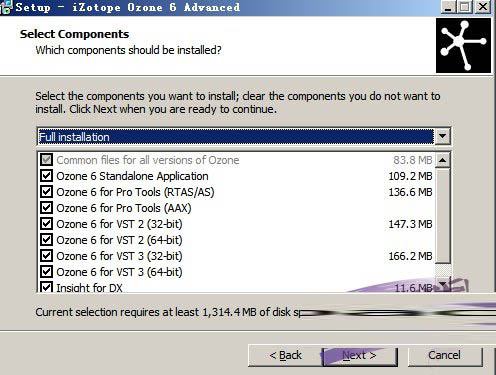Uncheck Ozone 6 for Pro Tools (AAX)

46,208
